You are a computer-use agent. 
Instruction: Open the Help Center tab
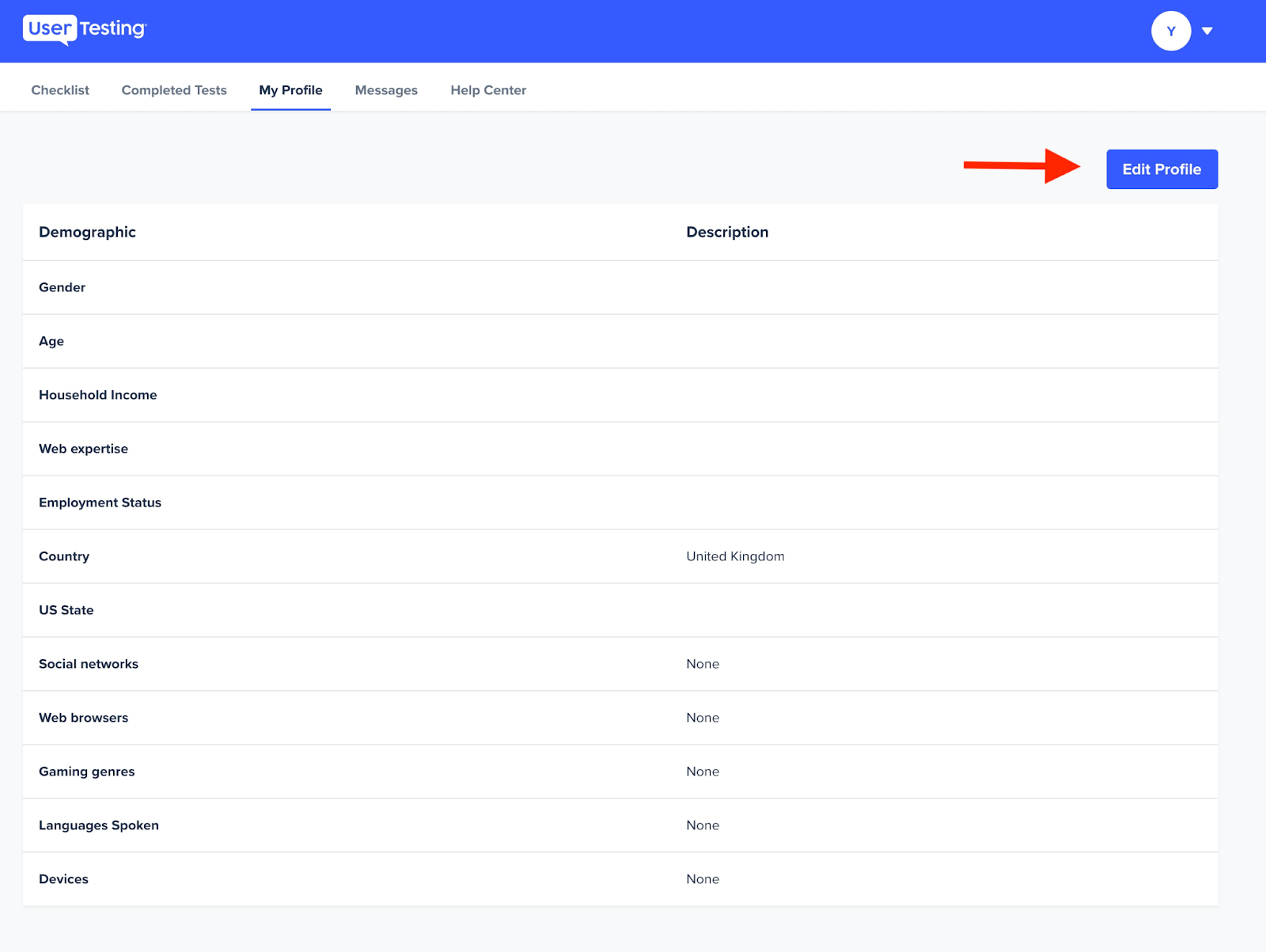[x=488, y=90]
